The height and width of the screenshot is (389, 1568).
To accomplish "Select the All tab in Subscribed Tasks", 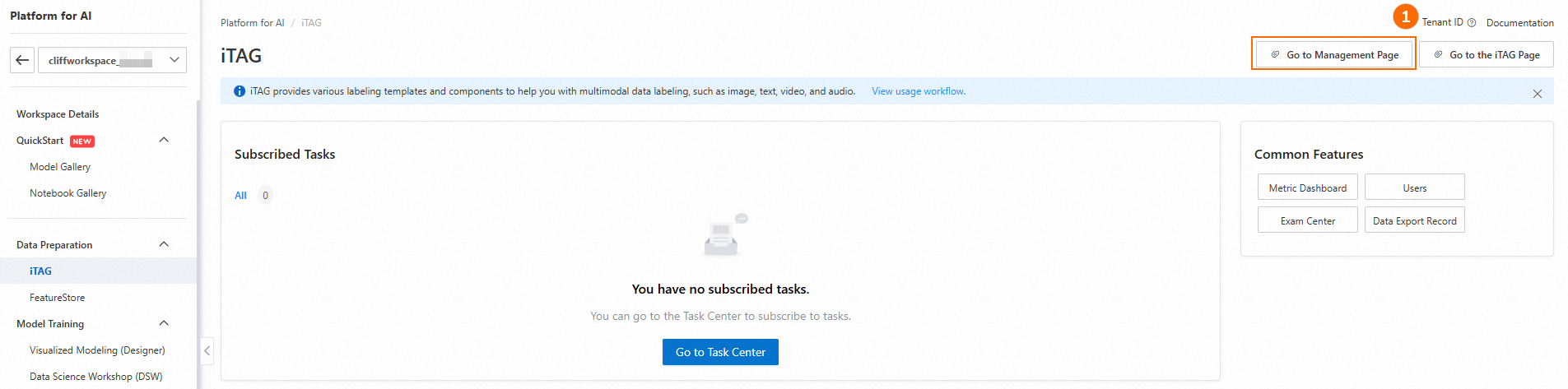I will pos(240,196).
